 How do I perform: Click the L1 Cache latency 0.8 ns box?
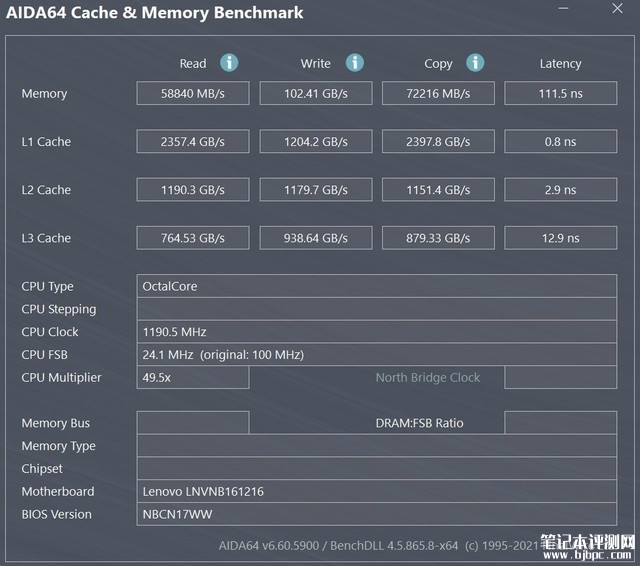coord(560,142)
